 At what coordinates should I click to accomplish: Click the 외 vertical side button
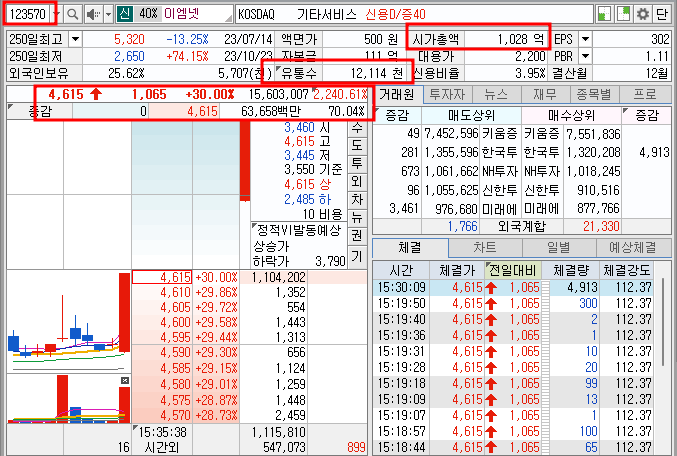(x=357, y=181)
